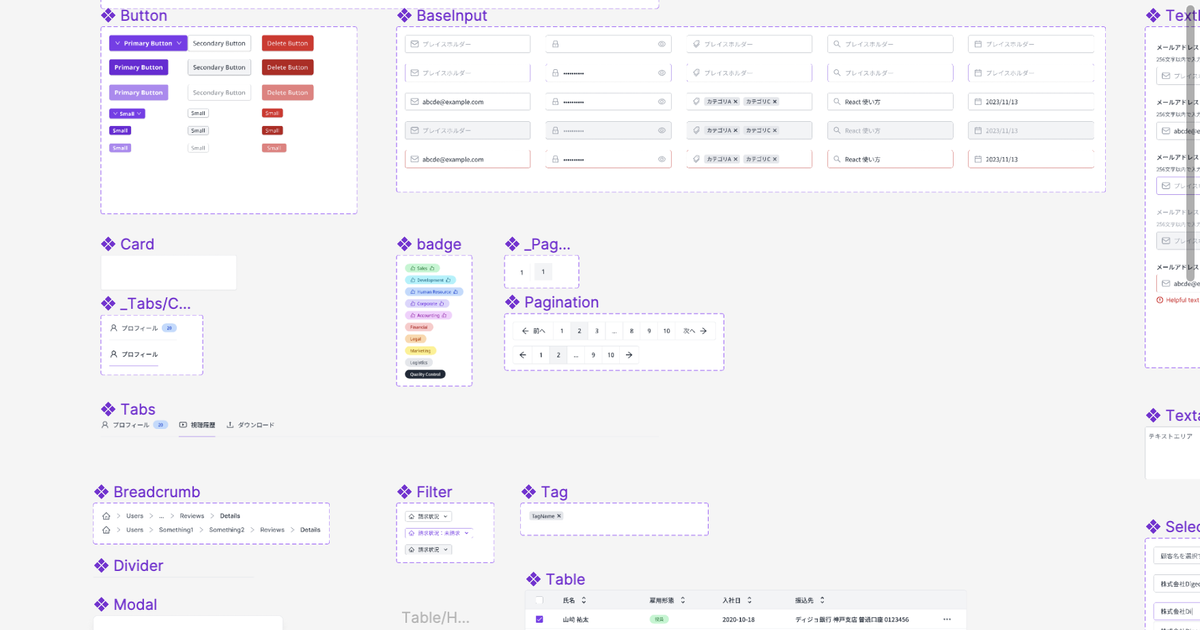Select the ダウンロード tab

point(250,425)
